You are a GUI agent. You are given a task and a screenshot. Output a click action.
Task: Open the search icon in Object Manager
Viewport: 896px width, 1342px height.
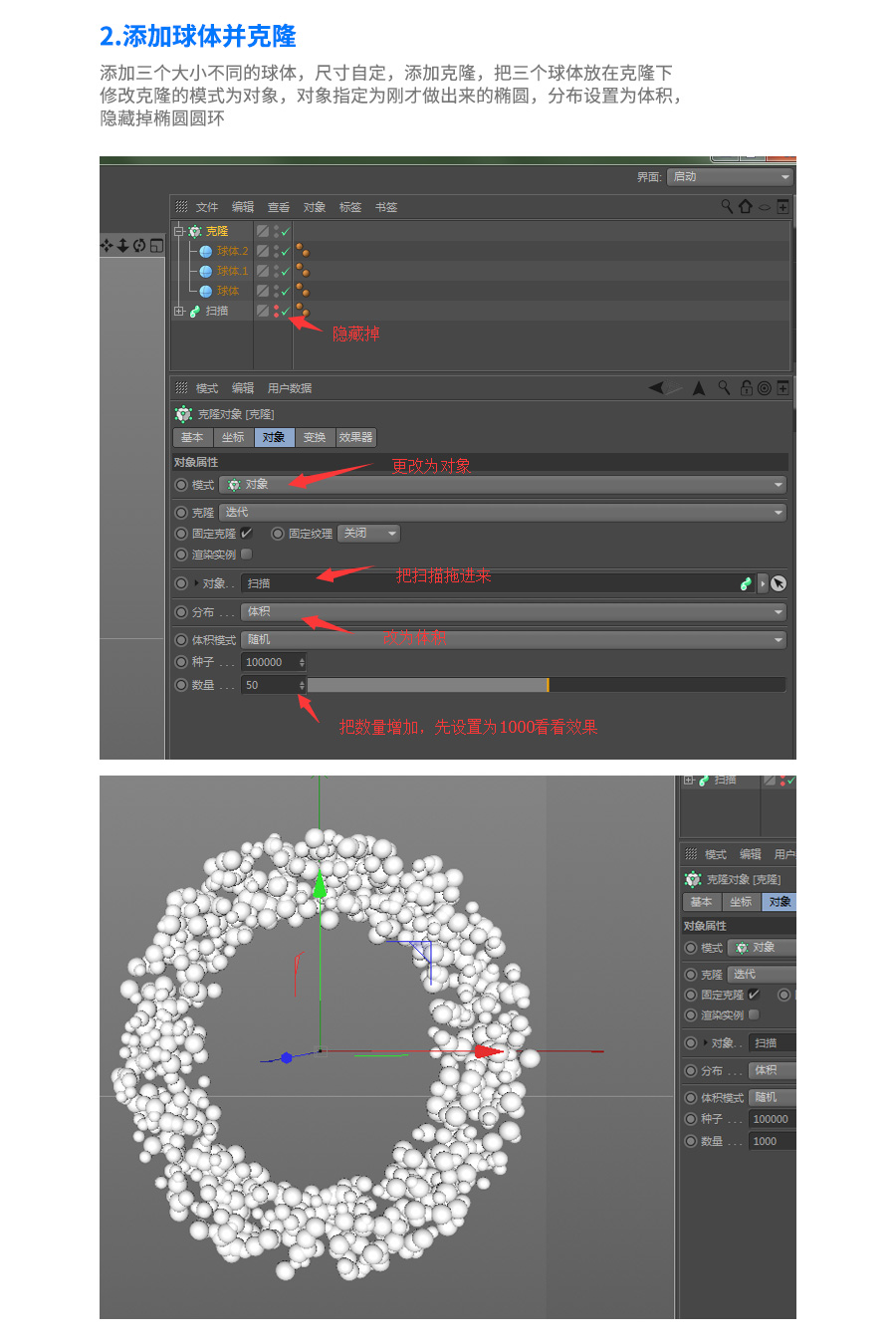click(727, 206)
